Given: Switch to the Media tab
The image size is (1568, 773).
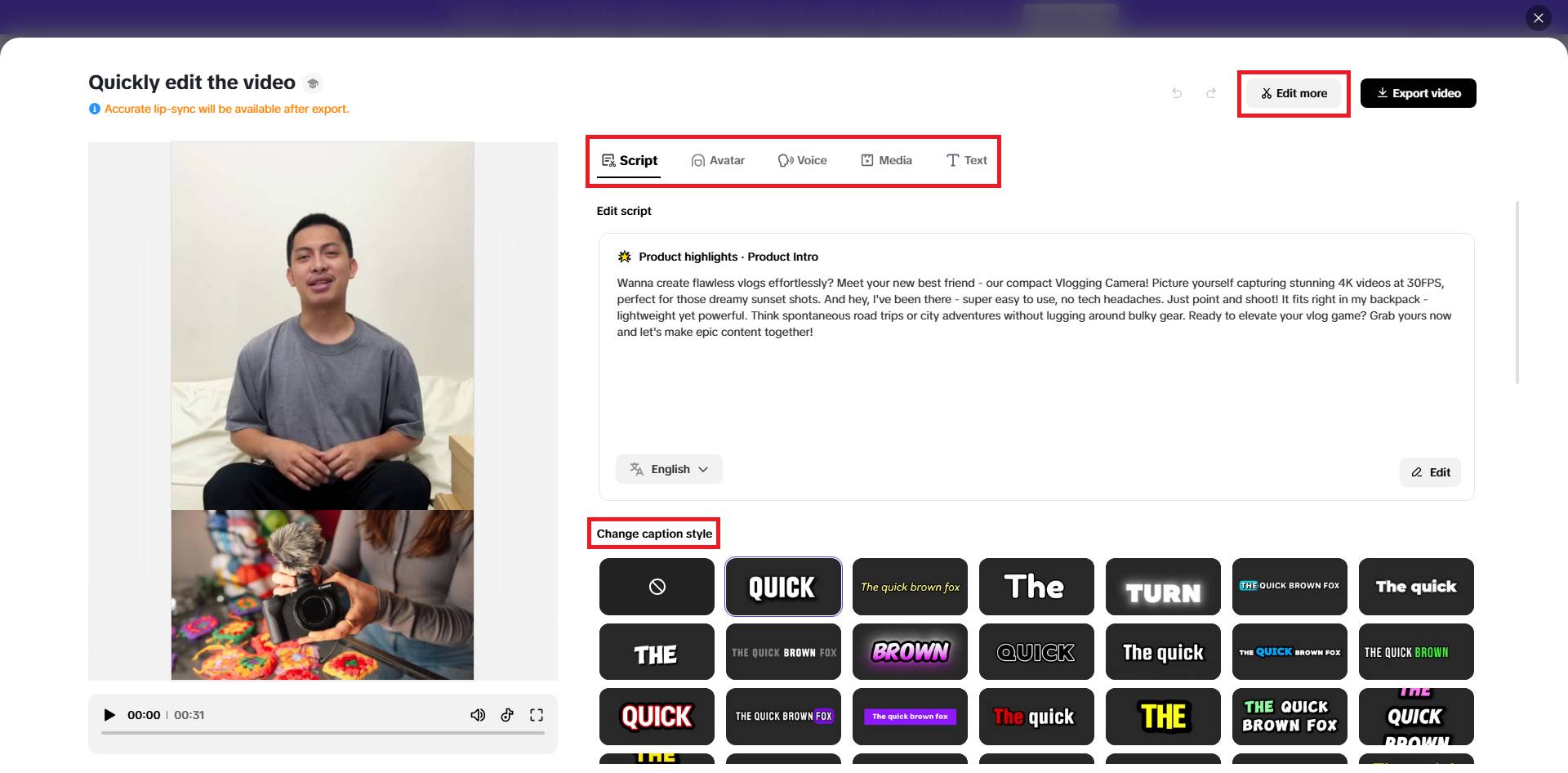Looking at the screenshot, I should click(886, 160).
